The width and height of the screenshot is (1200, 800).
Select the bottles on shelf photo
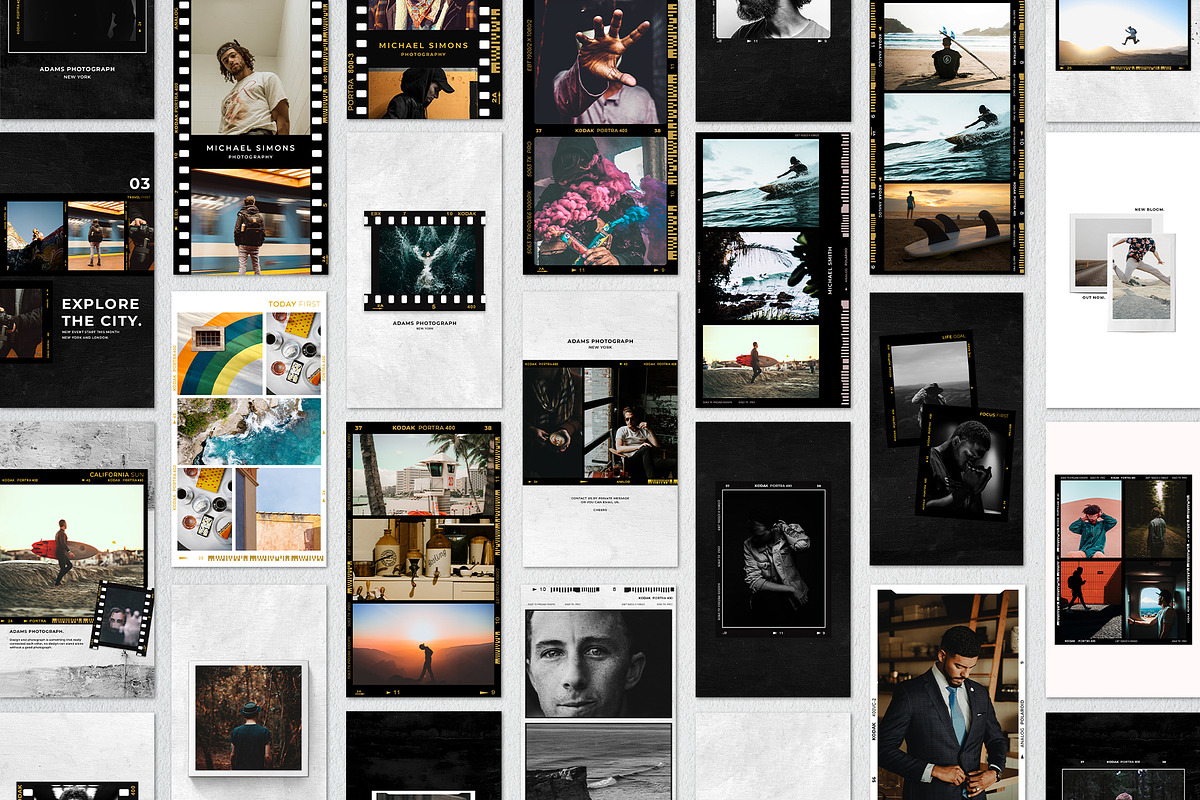coord(424,558)
